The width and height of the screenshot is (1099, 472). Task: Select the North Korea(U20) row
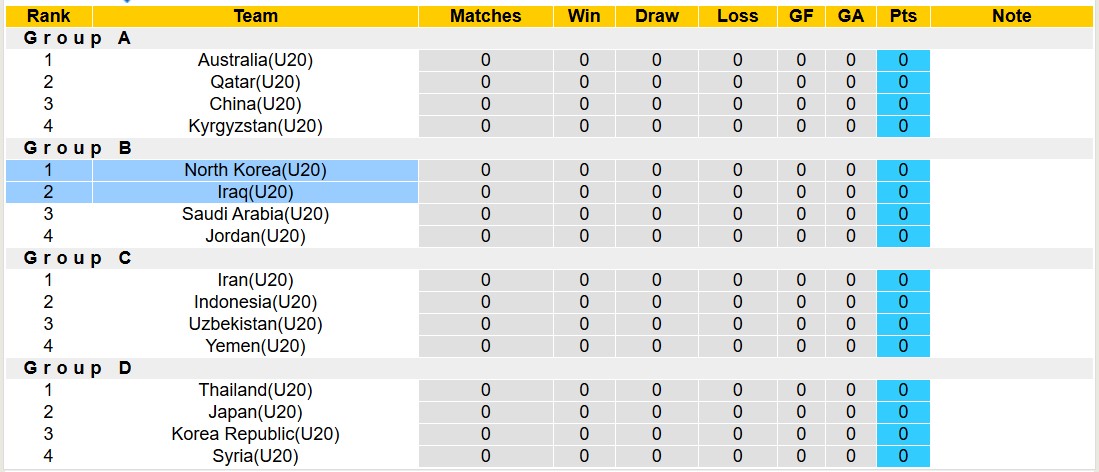(x=255, y=170)
